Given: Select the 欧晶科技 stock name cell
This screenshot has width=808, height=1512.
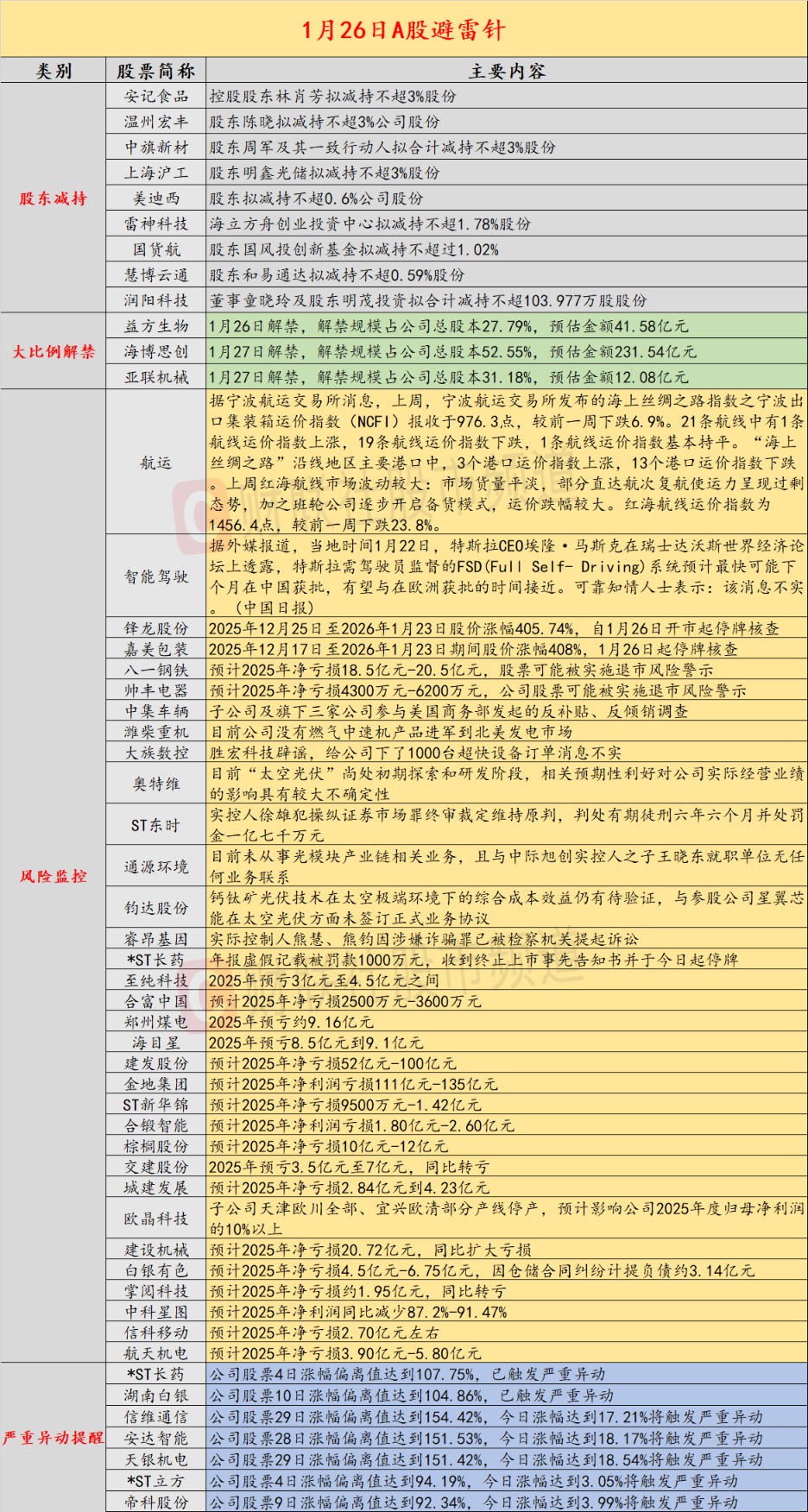Looking at the screenshot, I should tap(155, 1219).
